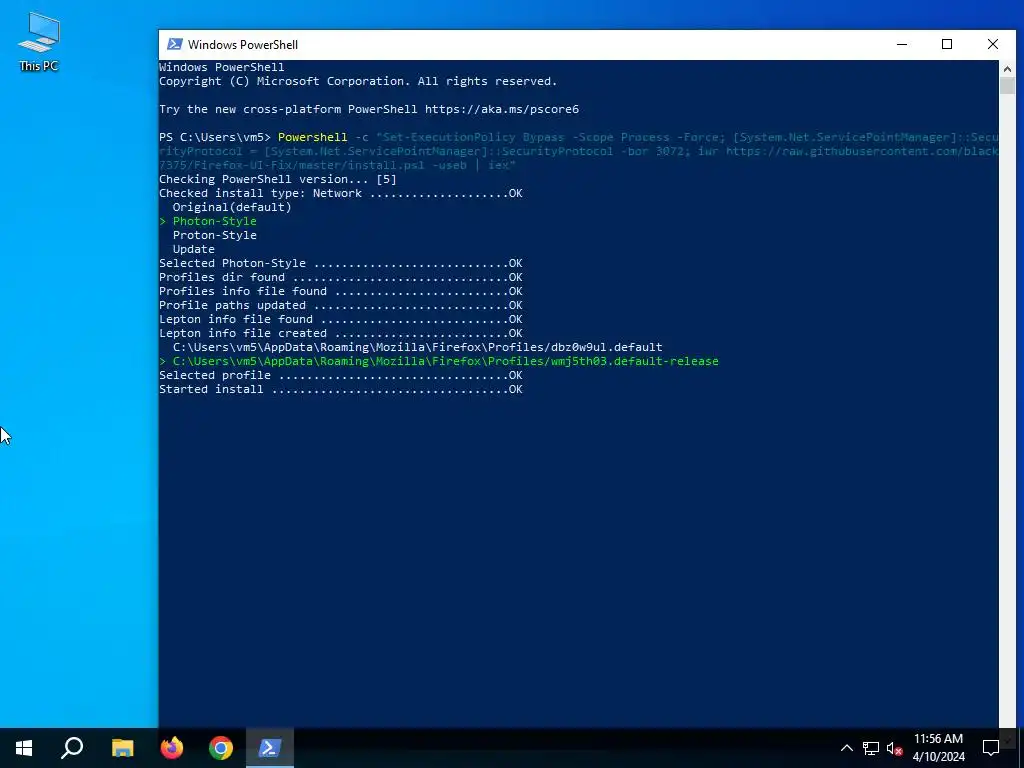The height and width of the screenshot is (768, 1024).
Task: Launch Google Chrome from the taskbar
Action: pyautogui.click(x=221, y=748)
